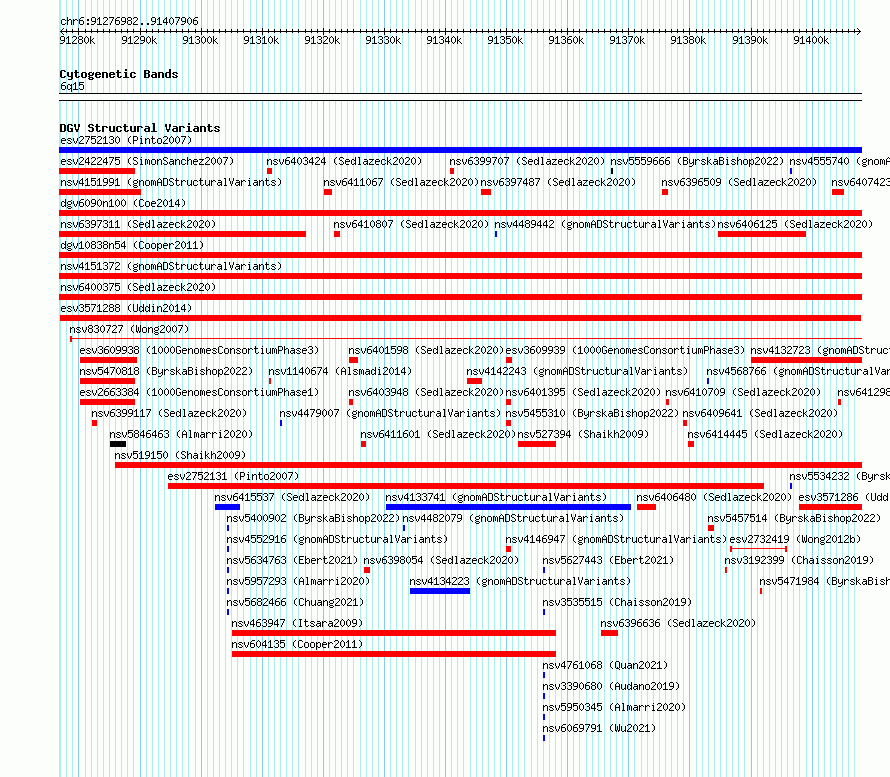Screen dimensions: 890x777
Task: Select the black nsv5846463 variant bar
Action: click(118, 444)
